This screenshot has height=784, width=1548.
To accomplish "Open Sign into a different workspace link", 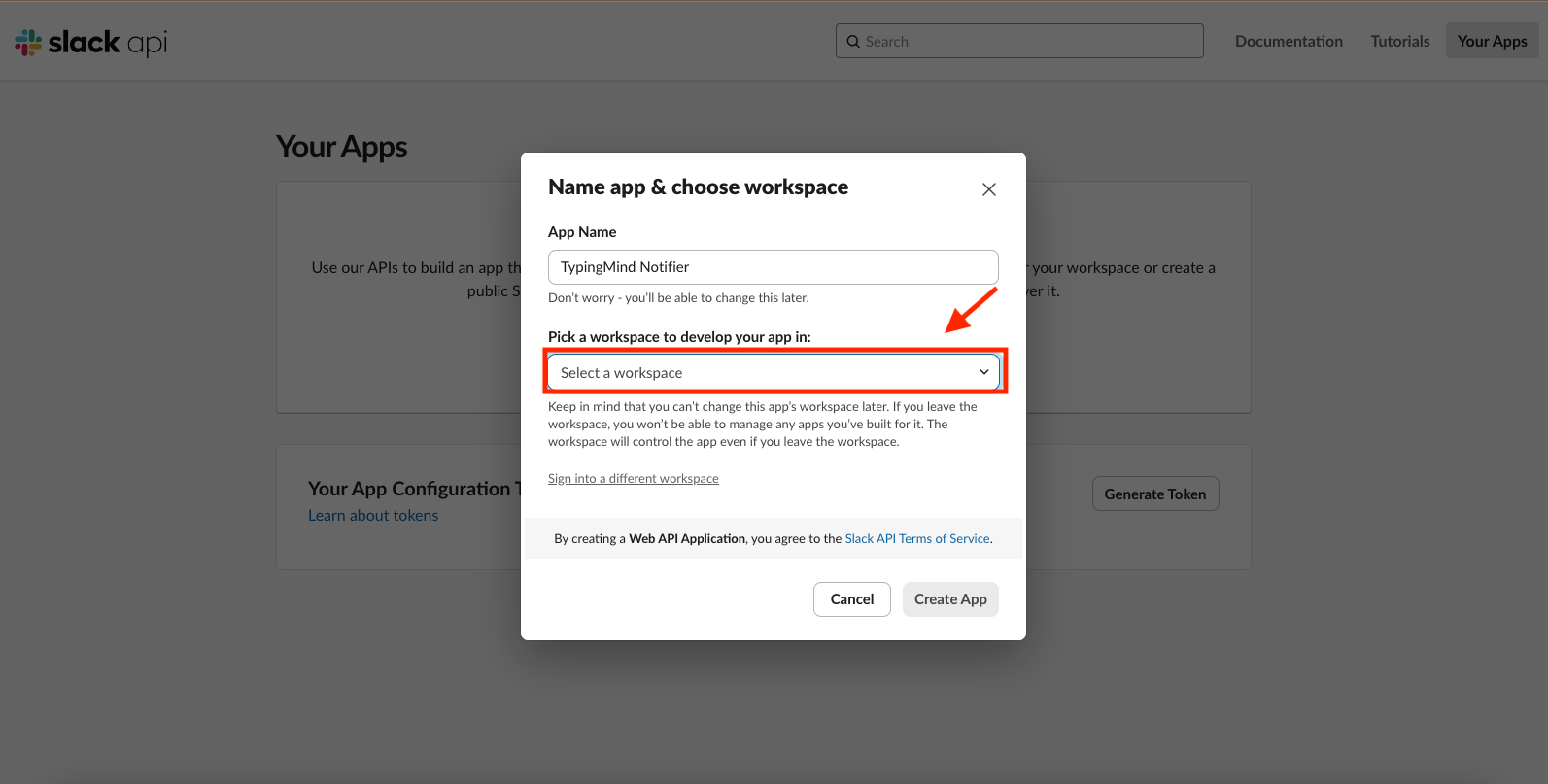I will (634, 478).
